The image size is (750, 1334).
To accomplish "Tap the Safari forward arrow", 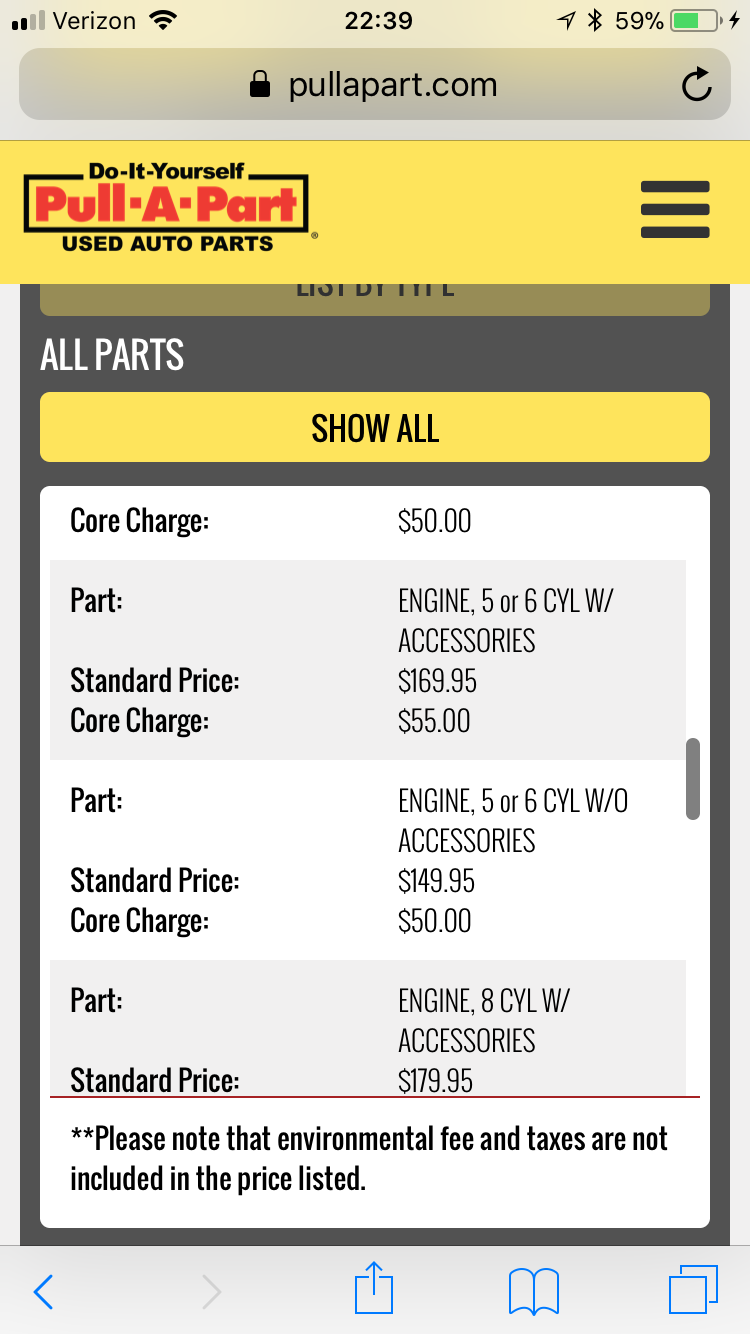I will [211, 1292].
